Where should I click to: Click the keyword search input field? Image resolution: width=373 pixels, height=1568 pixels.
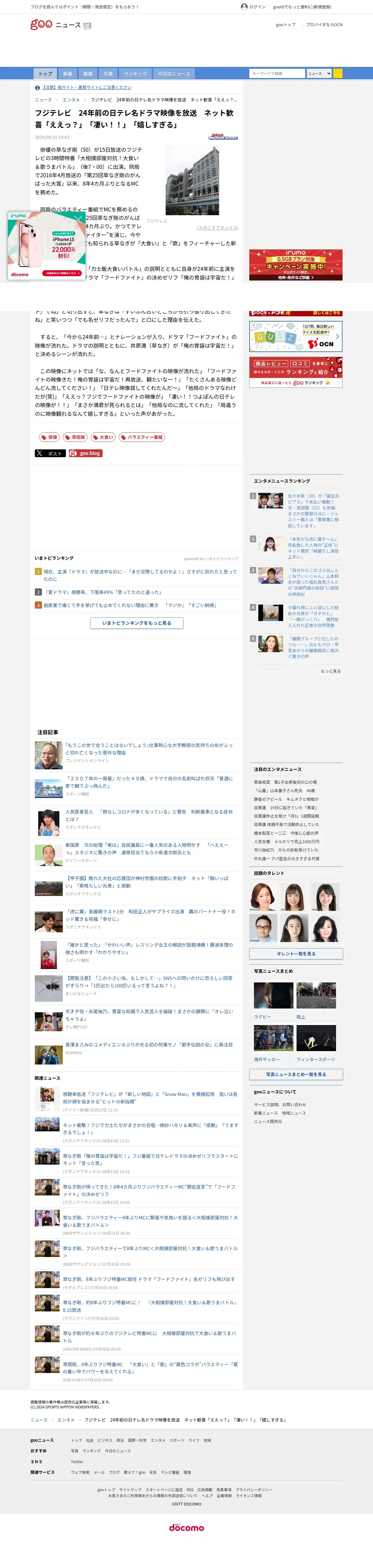[277, 73]
